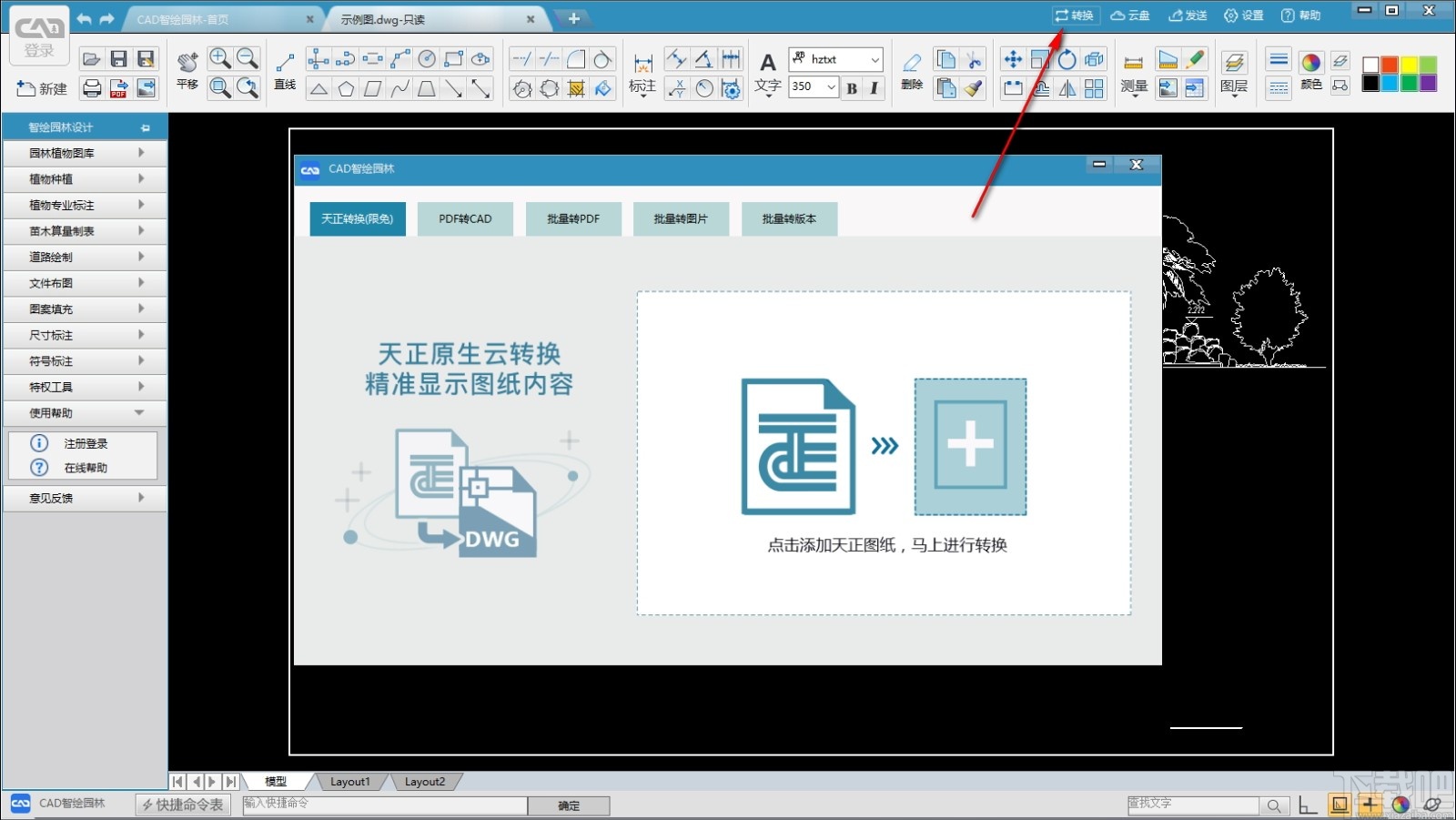Select the Move tool with four arrows

1012,60
